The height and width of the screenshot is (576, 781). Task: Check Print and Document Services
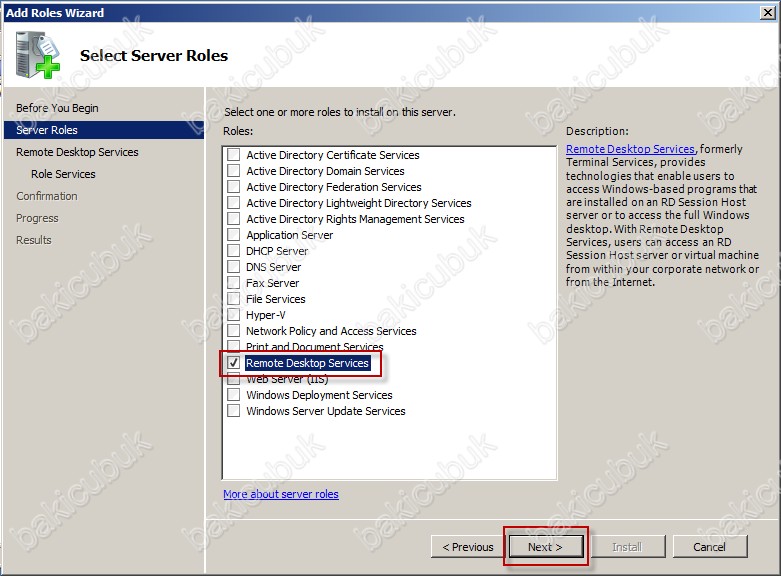233,346
